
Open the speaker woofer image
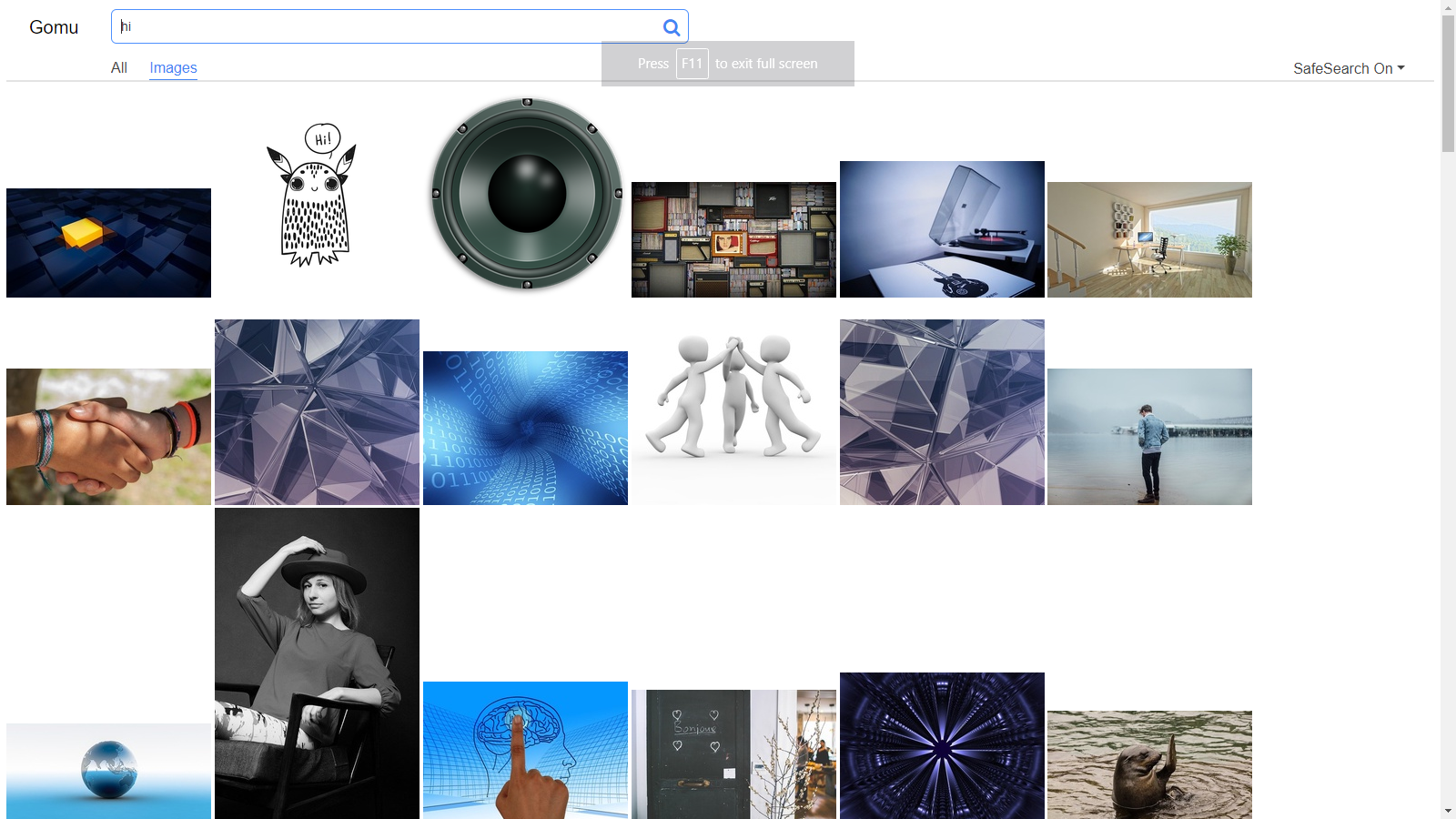(x=525, y=189)
